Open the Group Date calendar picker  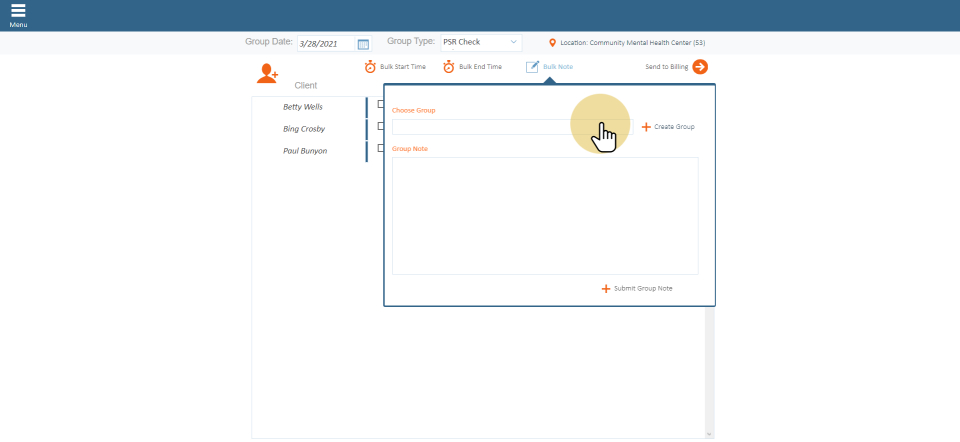363,44
